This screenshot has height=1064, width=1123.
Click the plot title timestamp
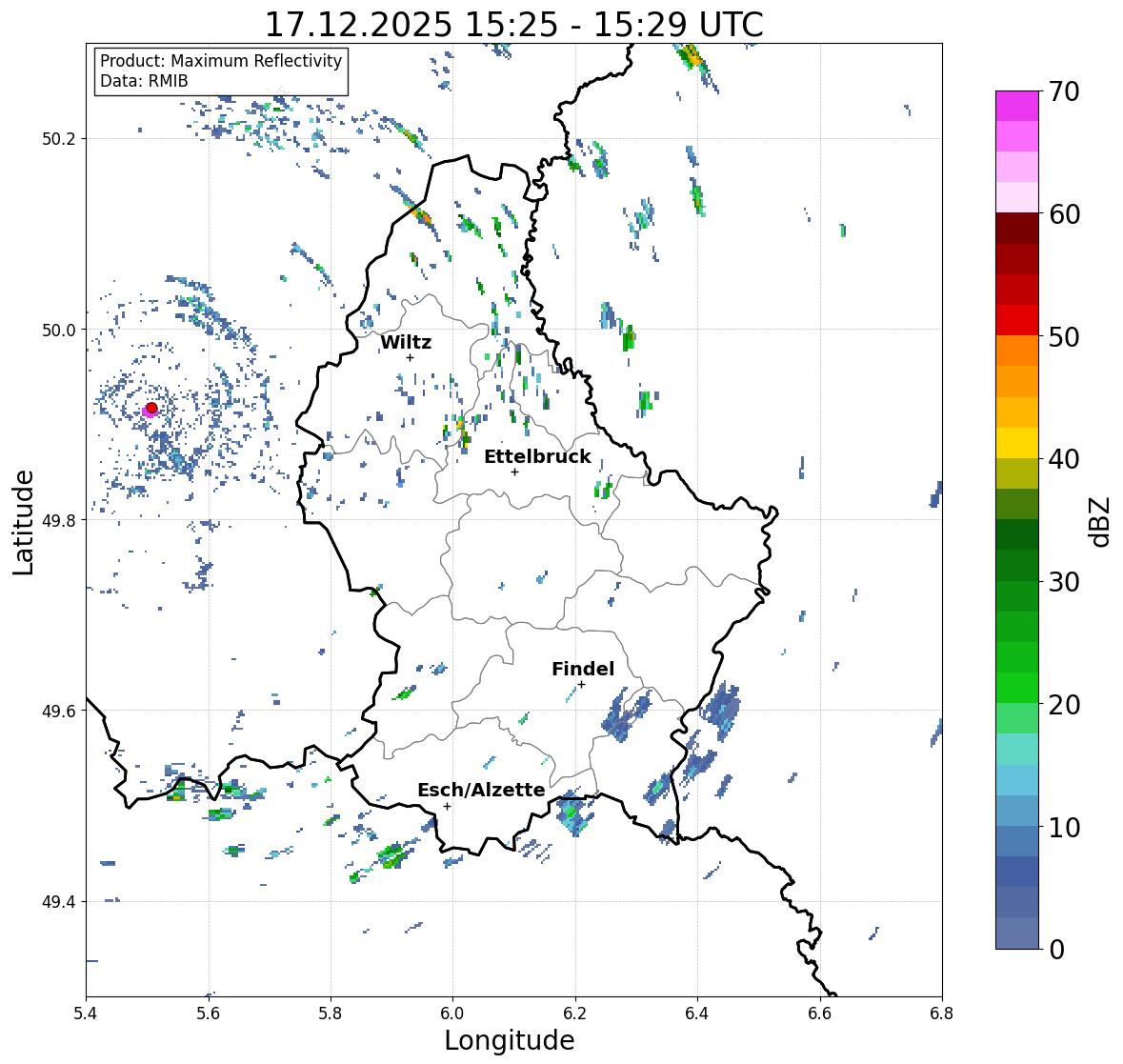[514, 25]
